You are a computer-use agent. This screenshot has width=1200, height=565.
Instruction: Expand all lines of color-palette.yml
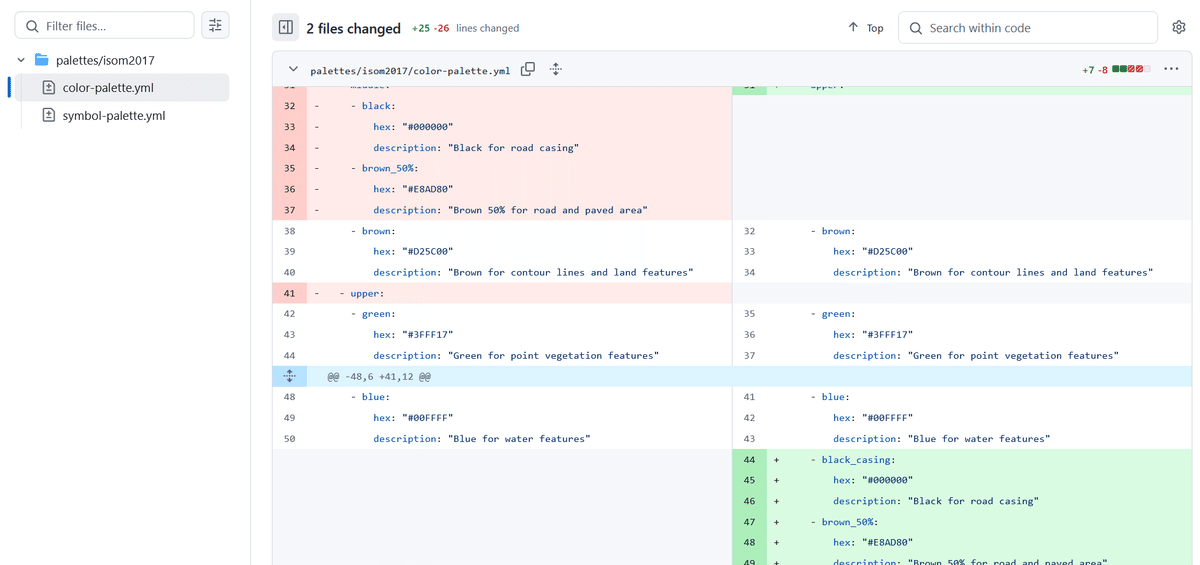click(556, 70)
